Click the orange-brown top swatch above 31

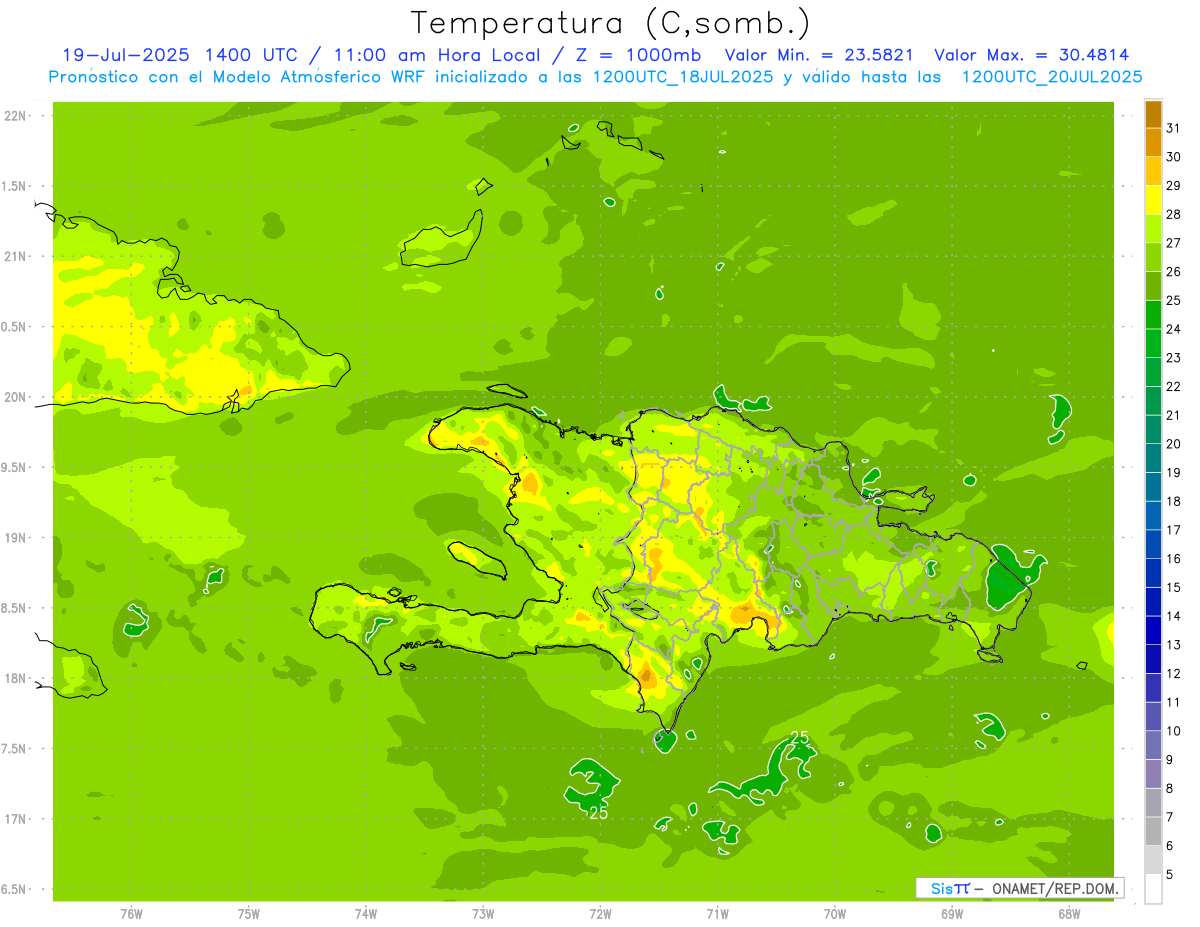(1153, 114)
